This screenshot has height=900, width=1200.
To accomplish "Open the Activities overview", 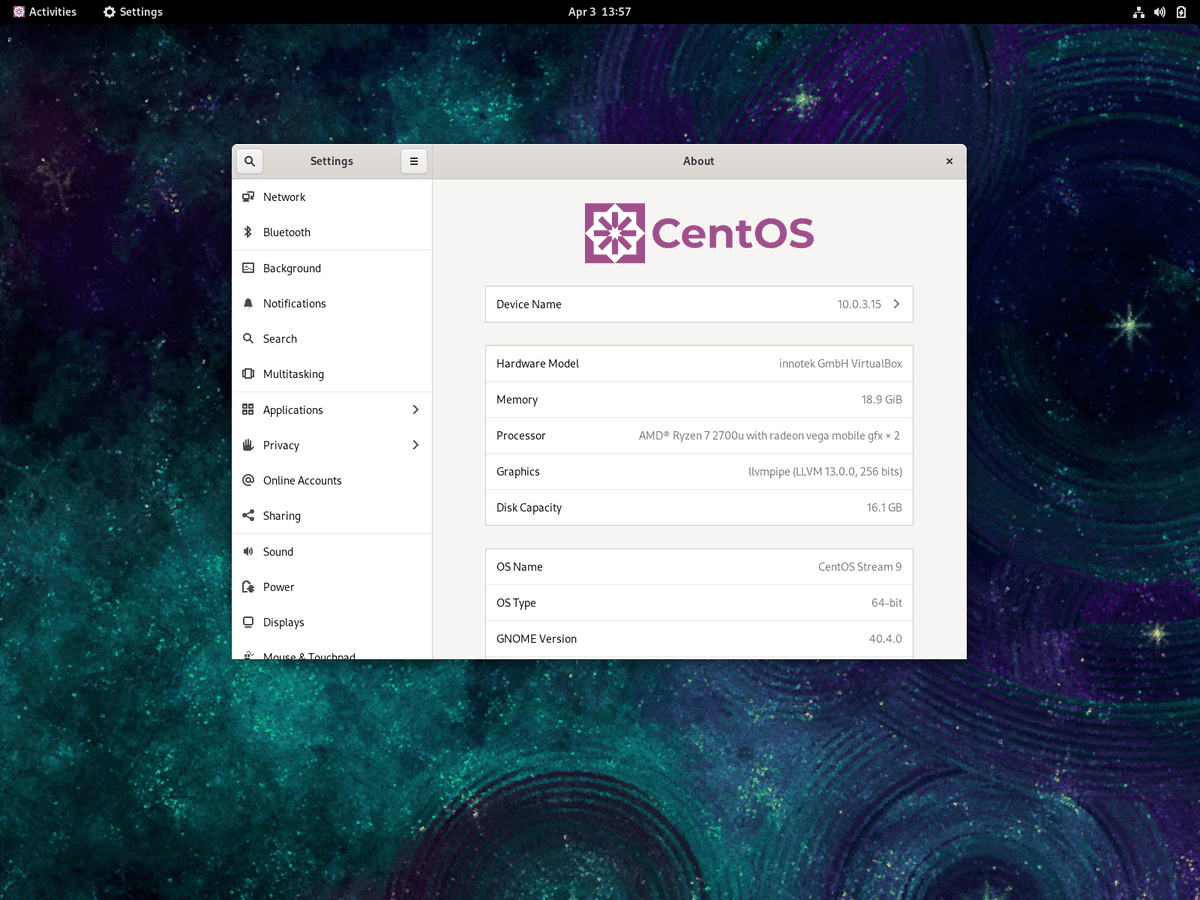I will click(44, 12).
